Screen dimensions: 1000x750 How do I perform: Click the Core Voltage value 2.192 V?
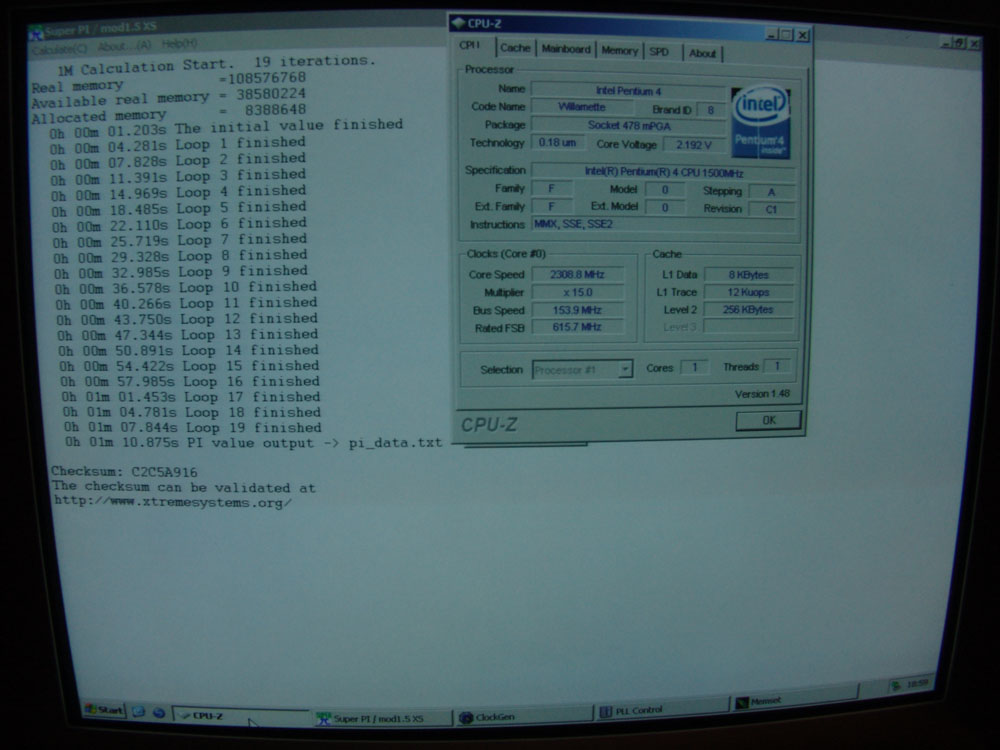pos(694,145)
